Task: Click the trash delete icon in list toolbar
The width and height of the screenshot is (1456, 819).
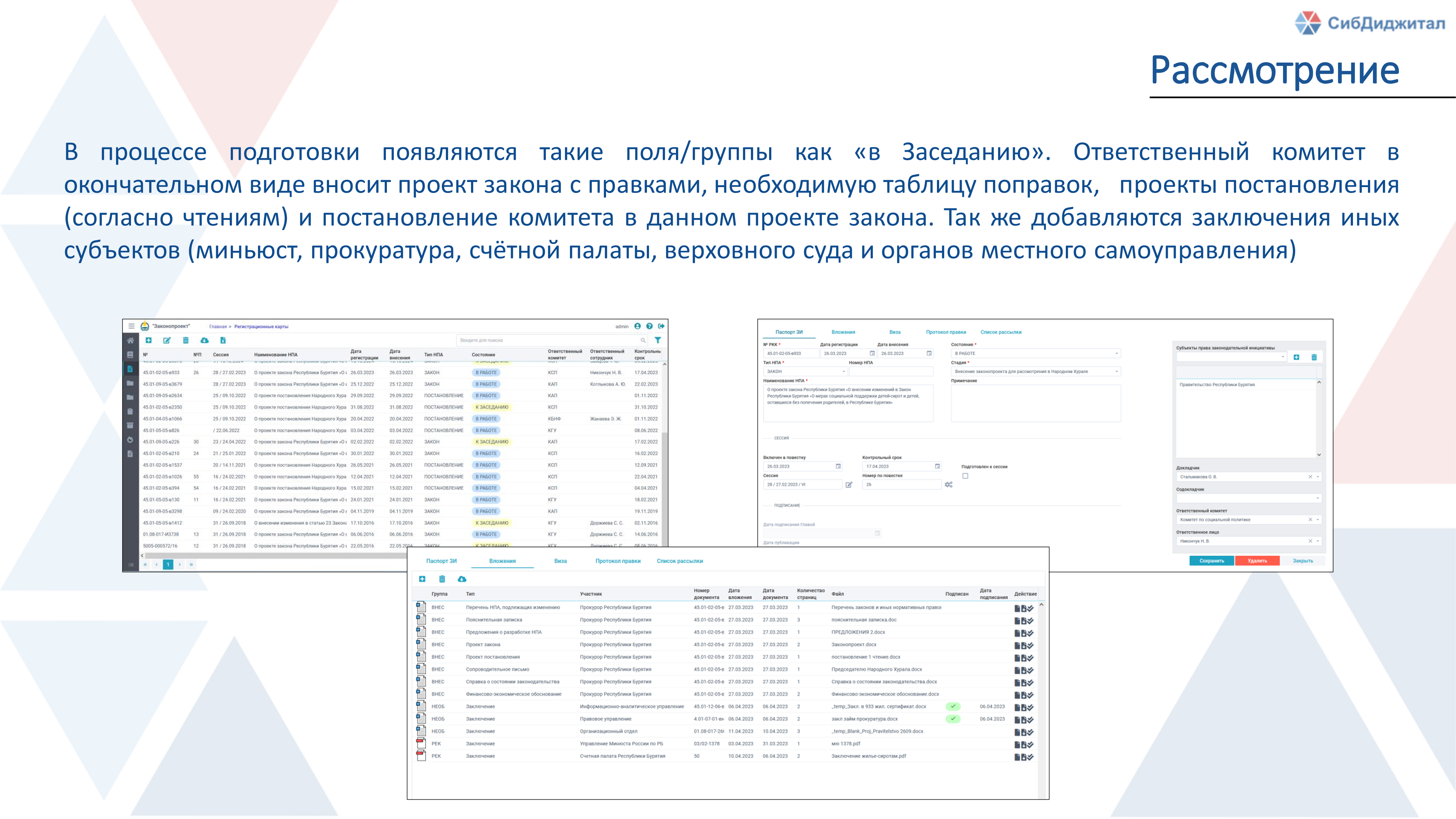Action: tap(185, 340)
